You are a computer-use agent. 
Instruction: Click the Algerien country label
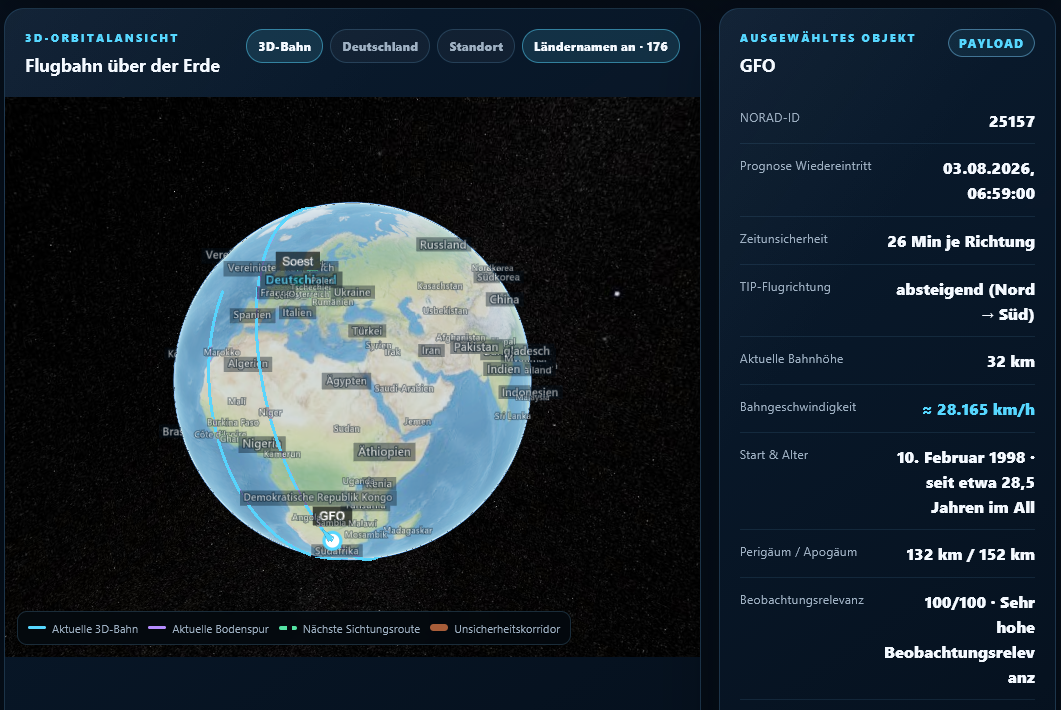pyautogui.click(x=248, y=363)
